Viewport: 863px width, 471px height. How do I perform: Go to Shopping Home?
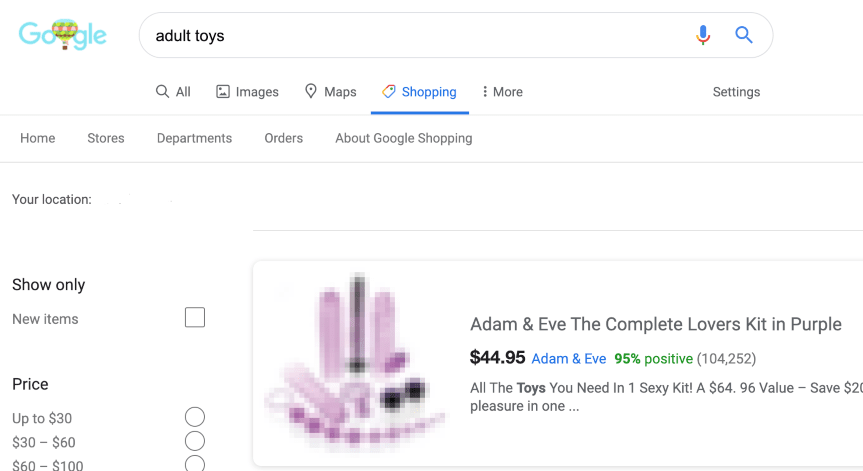[38, 138]
